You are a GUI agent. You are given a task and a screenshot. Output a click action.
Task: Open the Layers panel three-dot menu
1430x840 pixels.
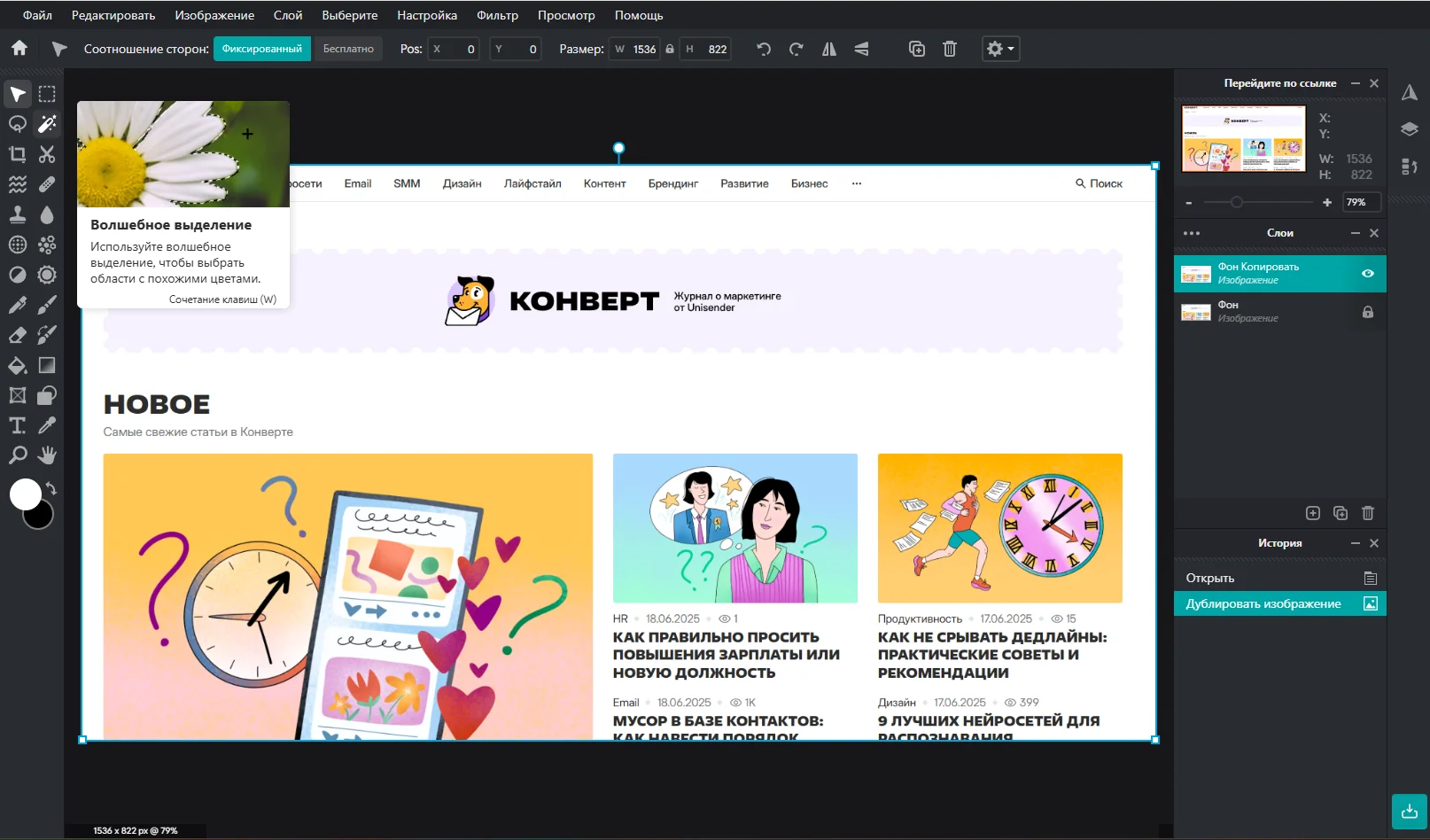(1192, 233)
